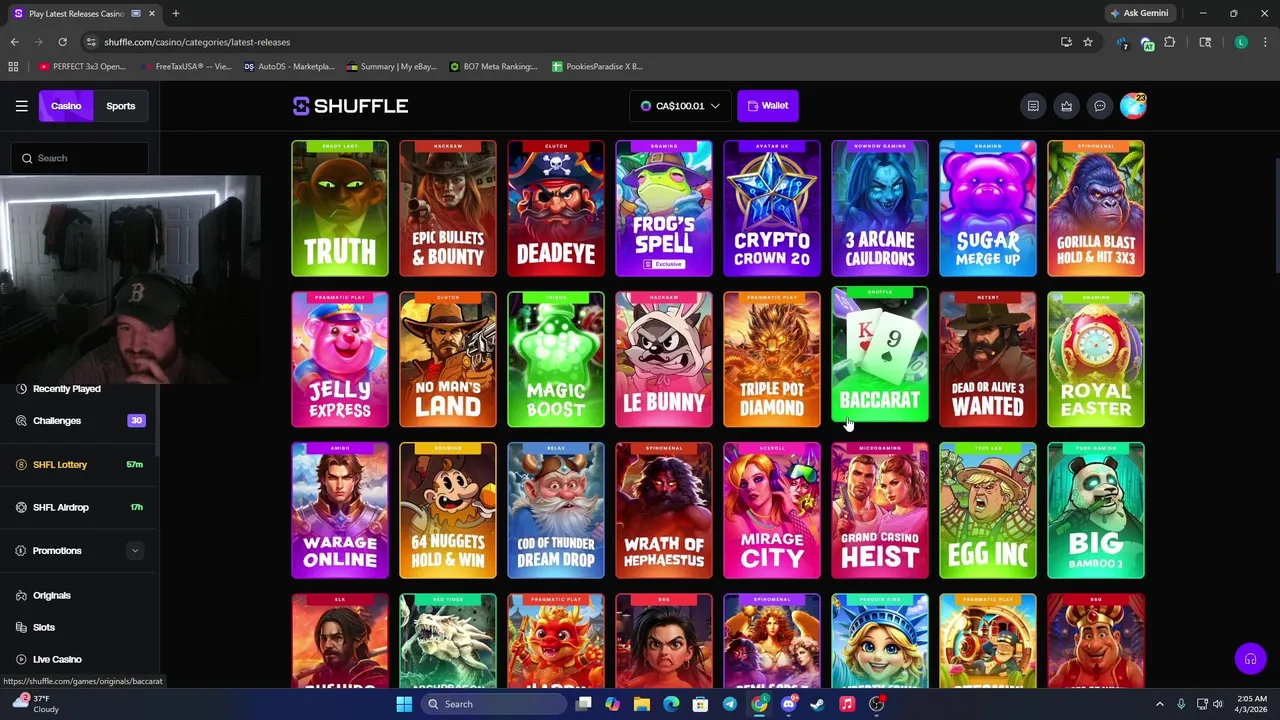
Task: Open the FreeTaxUSA bookmark
Action: (189, 67)
